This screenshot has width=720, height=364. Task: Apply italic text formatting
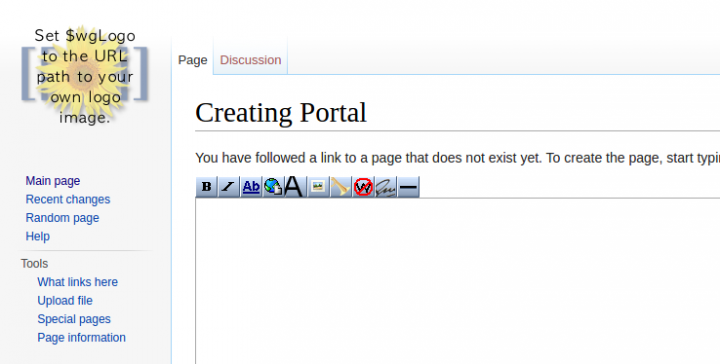(x=228, y=187)
